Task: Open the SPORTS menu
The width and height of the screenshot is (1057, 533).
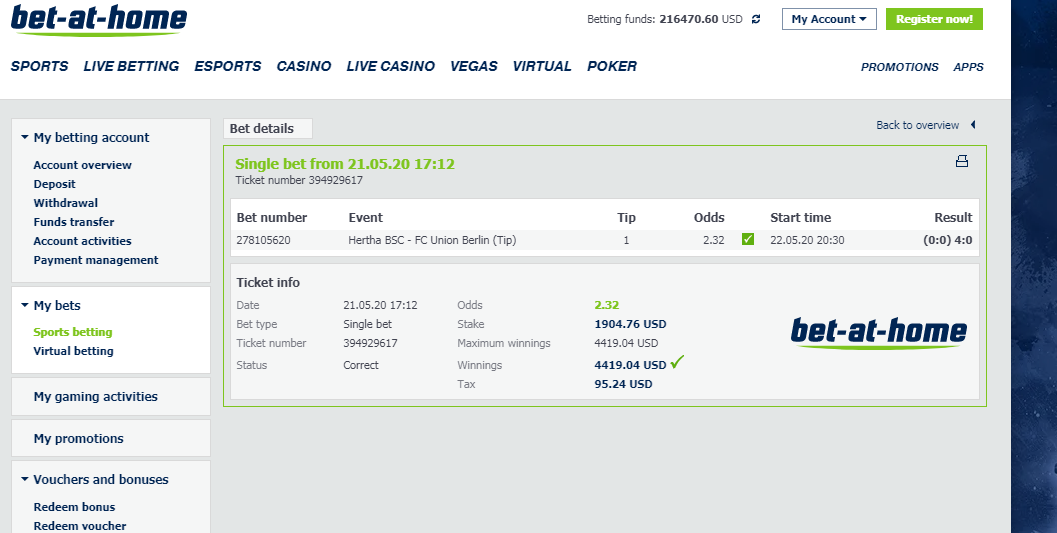Action: coord(39,66)
